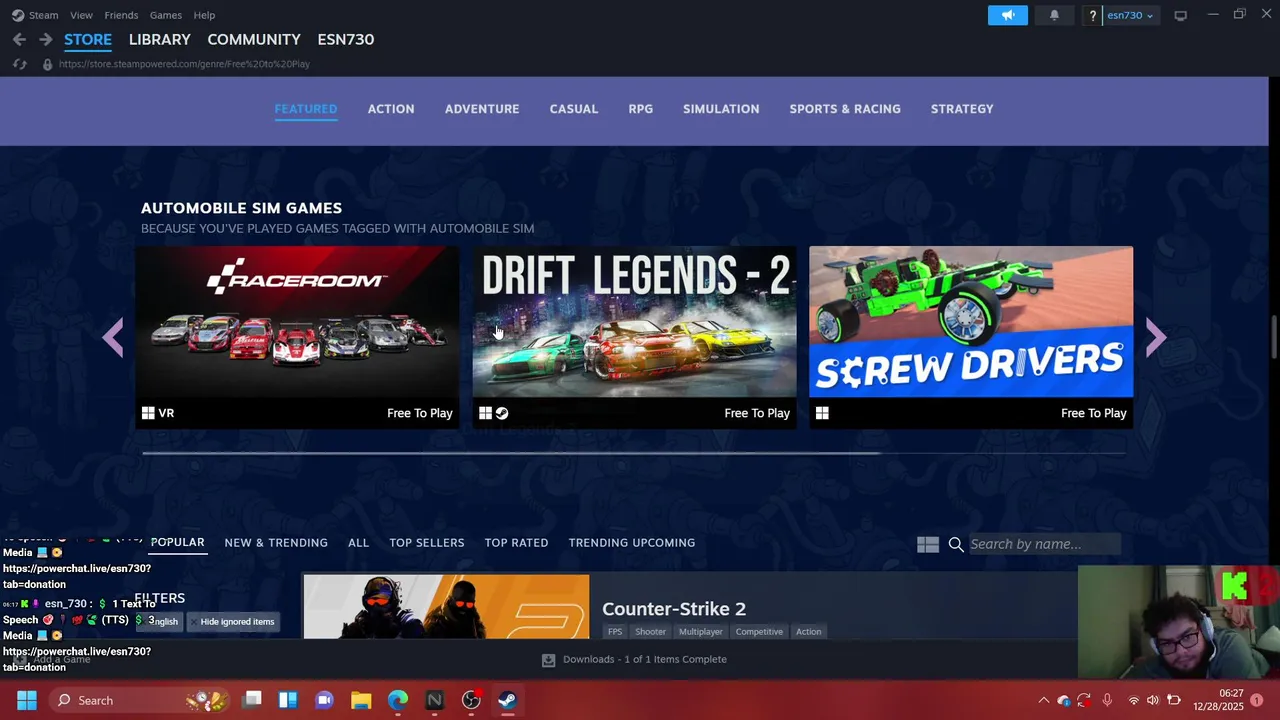The width and height of the screenshot is (1280, 720).
Task: Switch to the ALL list tab
Action: (x=358, y=543)
